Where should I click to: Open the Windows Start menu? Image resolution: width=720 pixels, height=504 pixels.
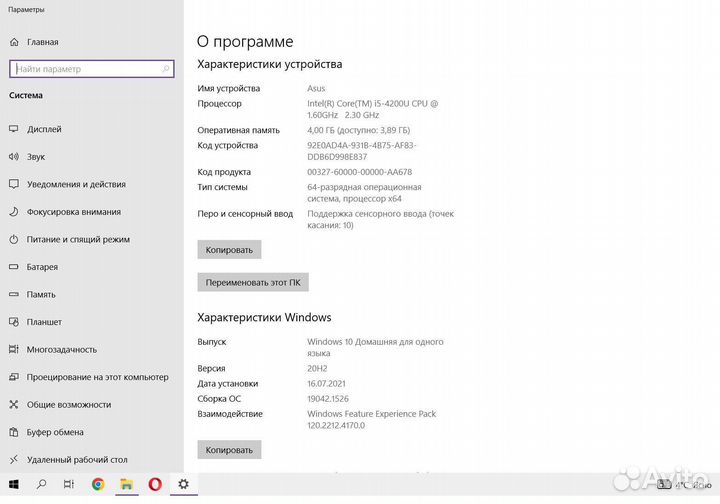coord(14,484)
